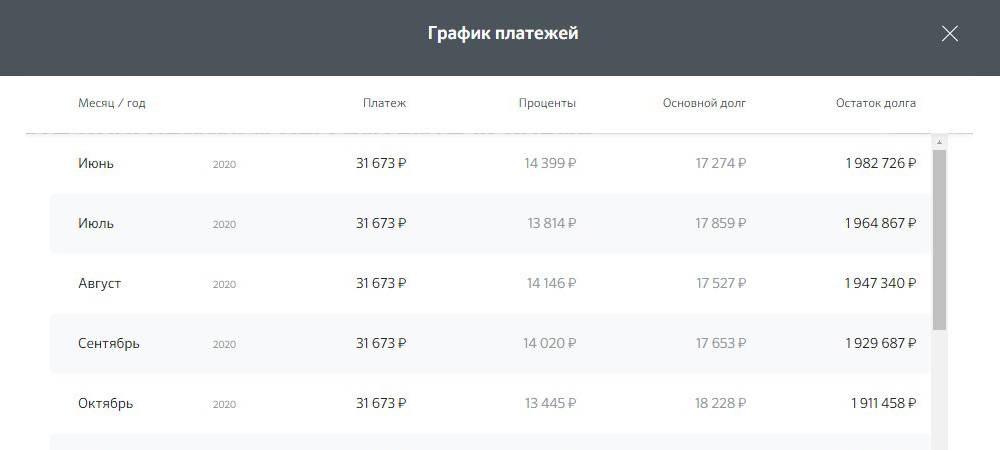Screen dimensions: 1000x450
Task: Select the Проценты column header
Action: (547, 103)
